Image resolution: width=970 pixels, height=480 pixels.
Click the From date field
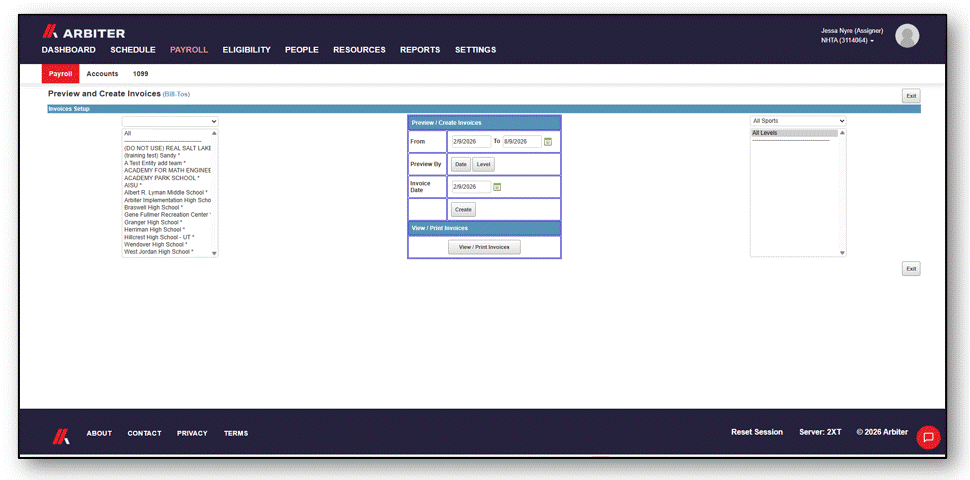pyautogui.click(x=471, y=142)
